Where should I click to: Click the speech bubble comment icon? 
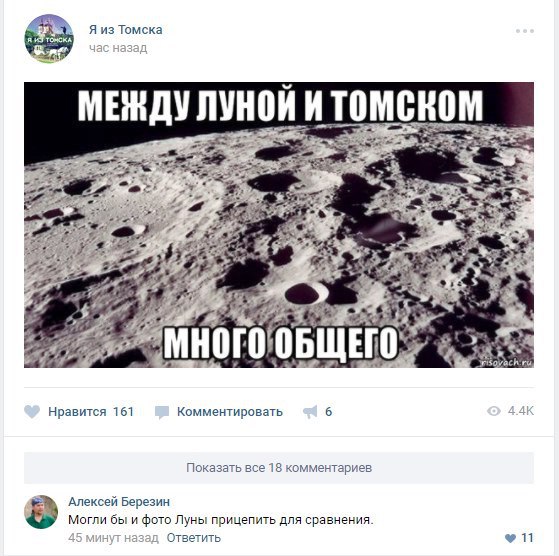pyautogui.click(x=162, y=412)
